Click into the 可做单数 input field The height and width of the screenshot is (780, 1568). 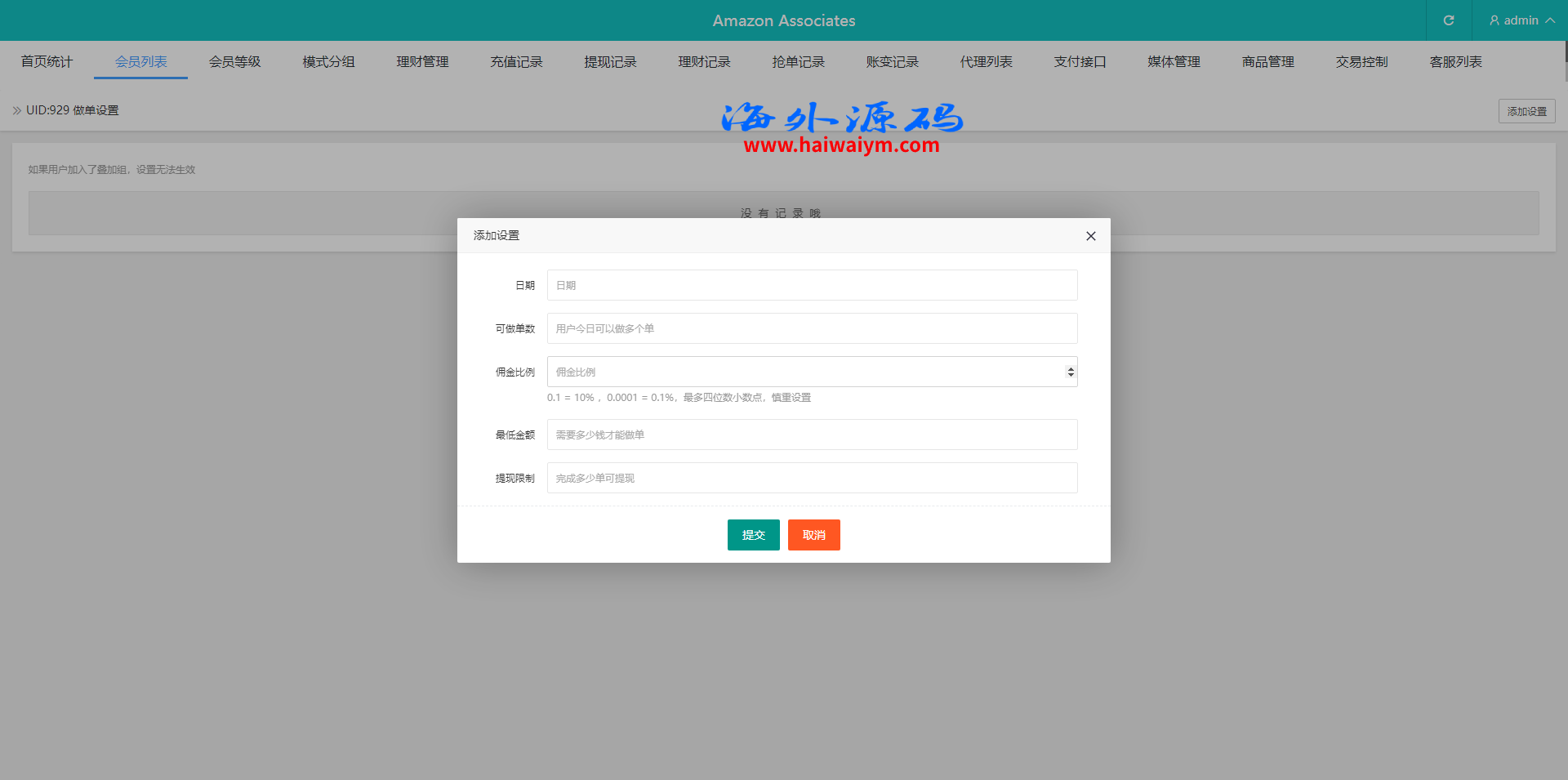coord(812,328)
